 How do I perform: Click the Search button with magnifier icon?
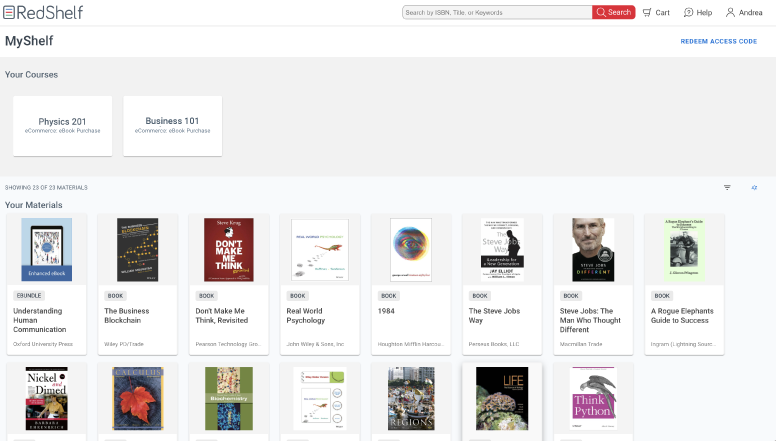coord(613,12)
